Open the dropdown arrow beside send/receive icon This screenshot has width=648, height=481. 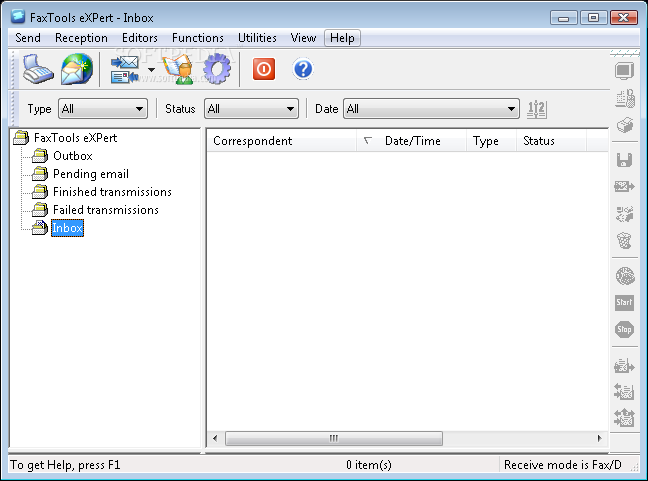pyautogui.click(x=151, y=69)
